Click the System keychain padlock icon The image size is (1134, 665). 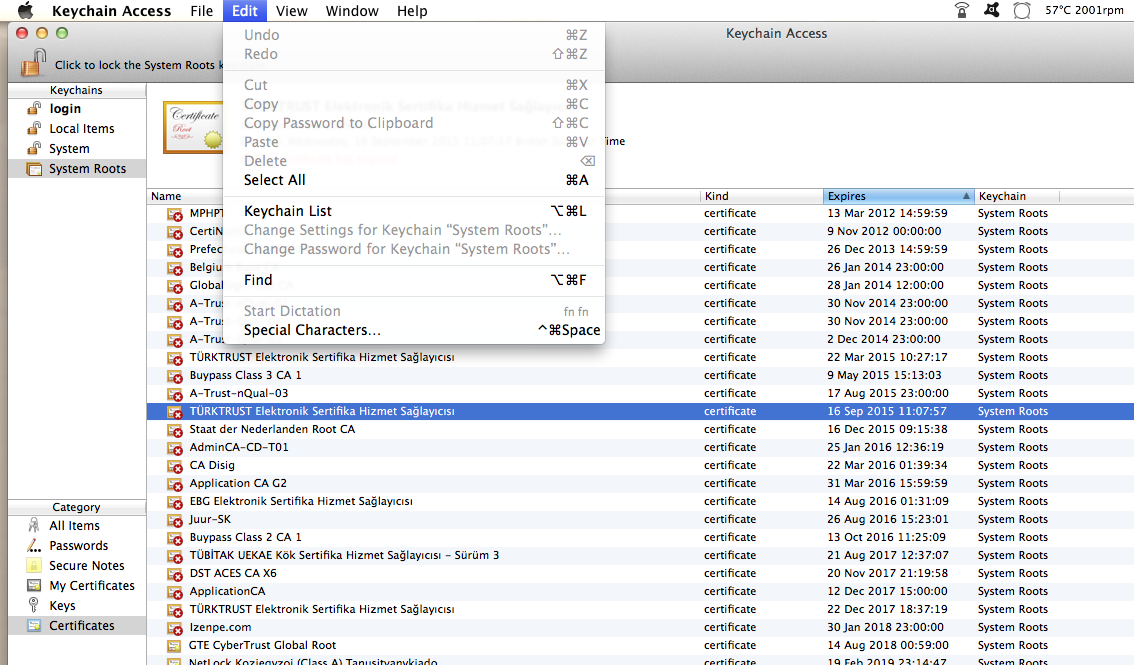pos(34,148)
